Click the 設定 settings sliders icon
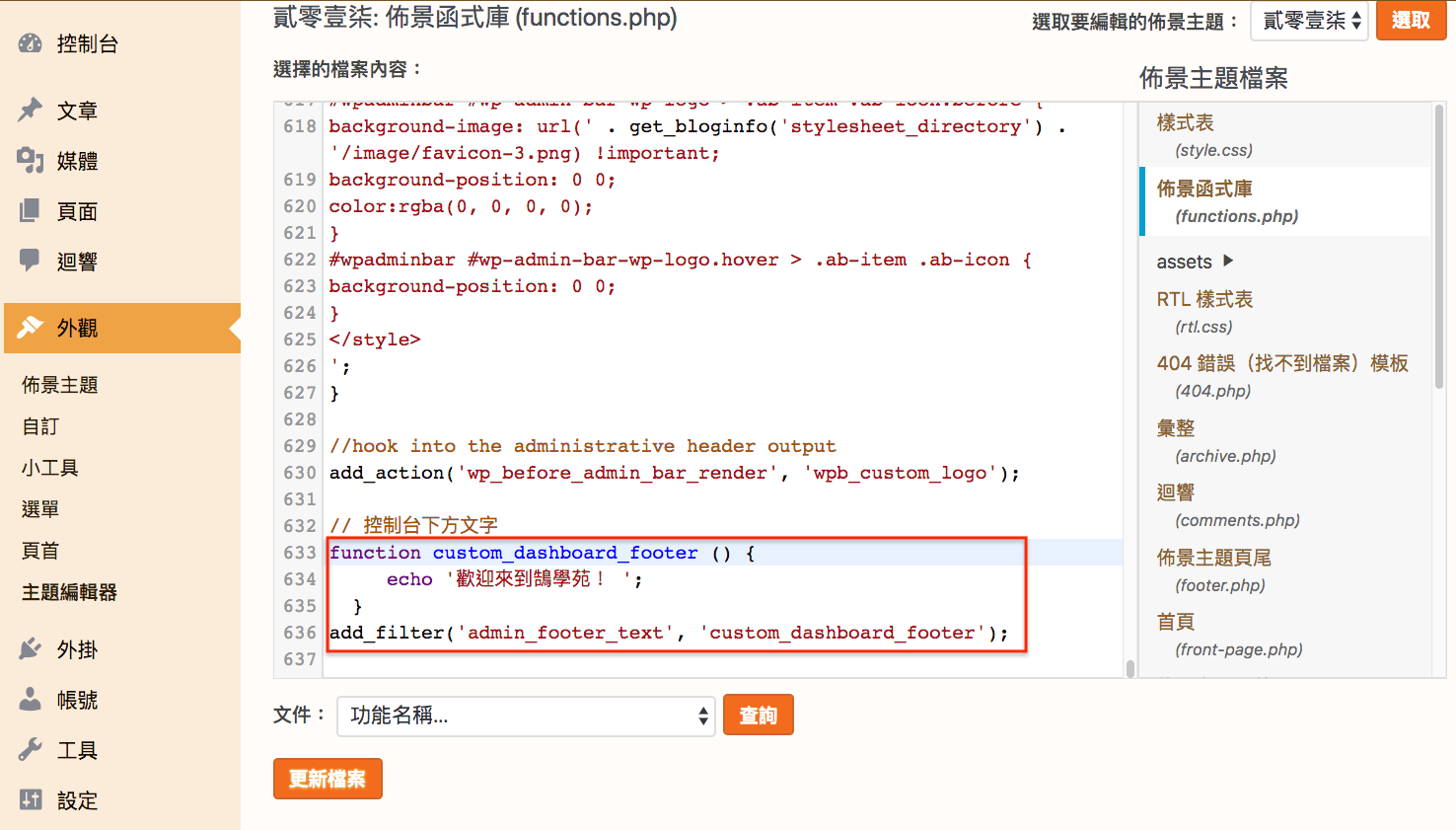The height and width of the screenshot is (830, 1456). click(31, 799)
